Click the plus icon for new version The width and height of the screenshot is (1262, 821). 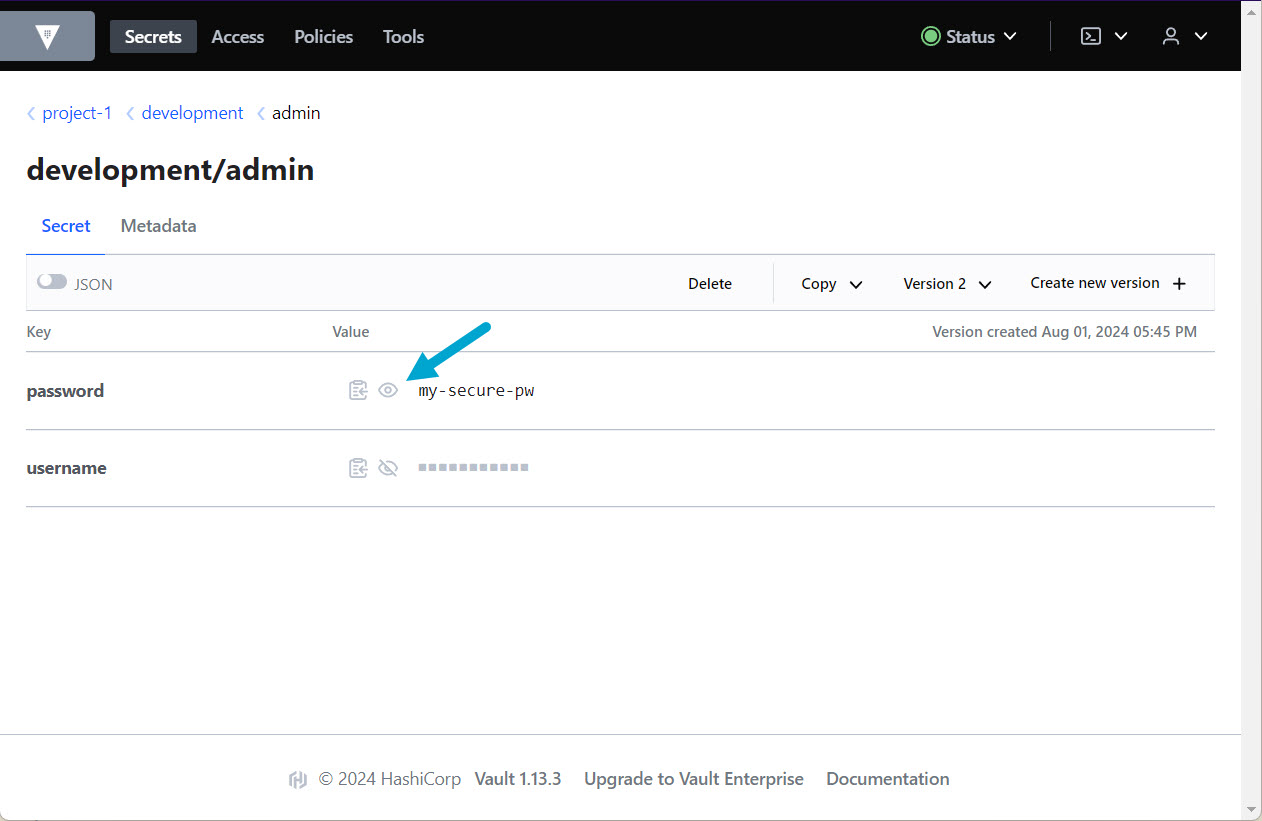pos(1179,284)
